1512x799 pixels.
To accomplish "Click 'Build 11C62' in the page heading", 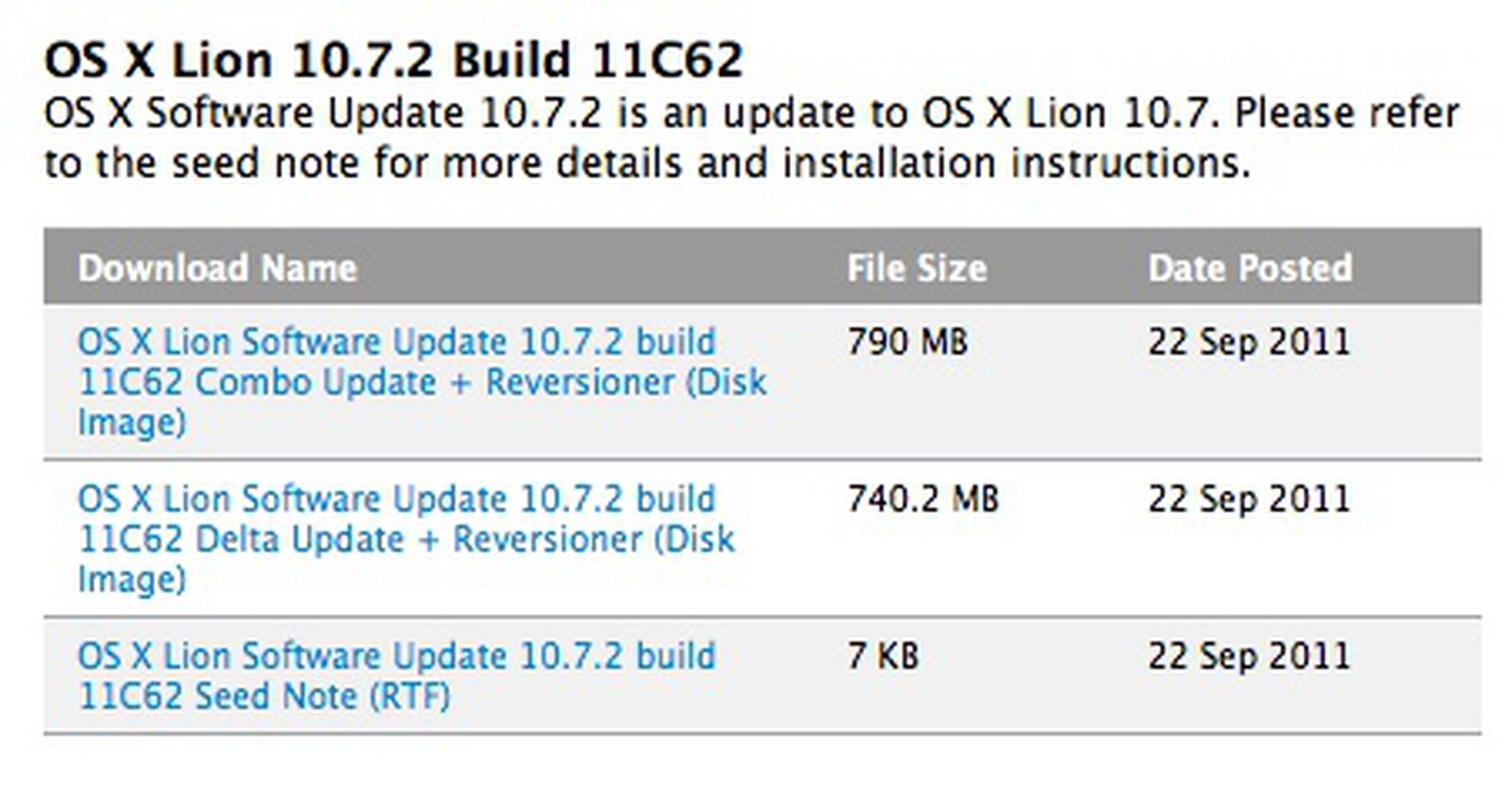I will 597,60.
